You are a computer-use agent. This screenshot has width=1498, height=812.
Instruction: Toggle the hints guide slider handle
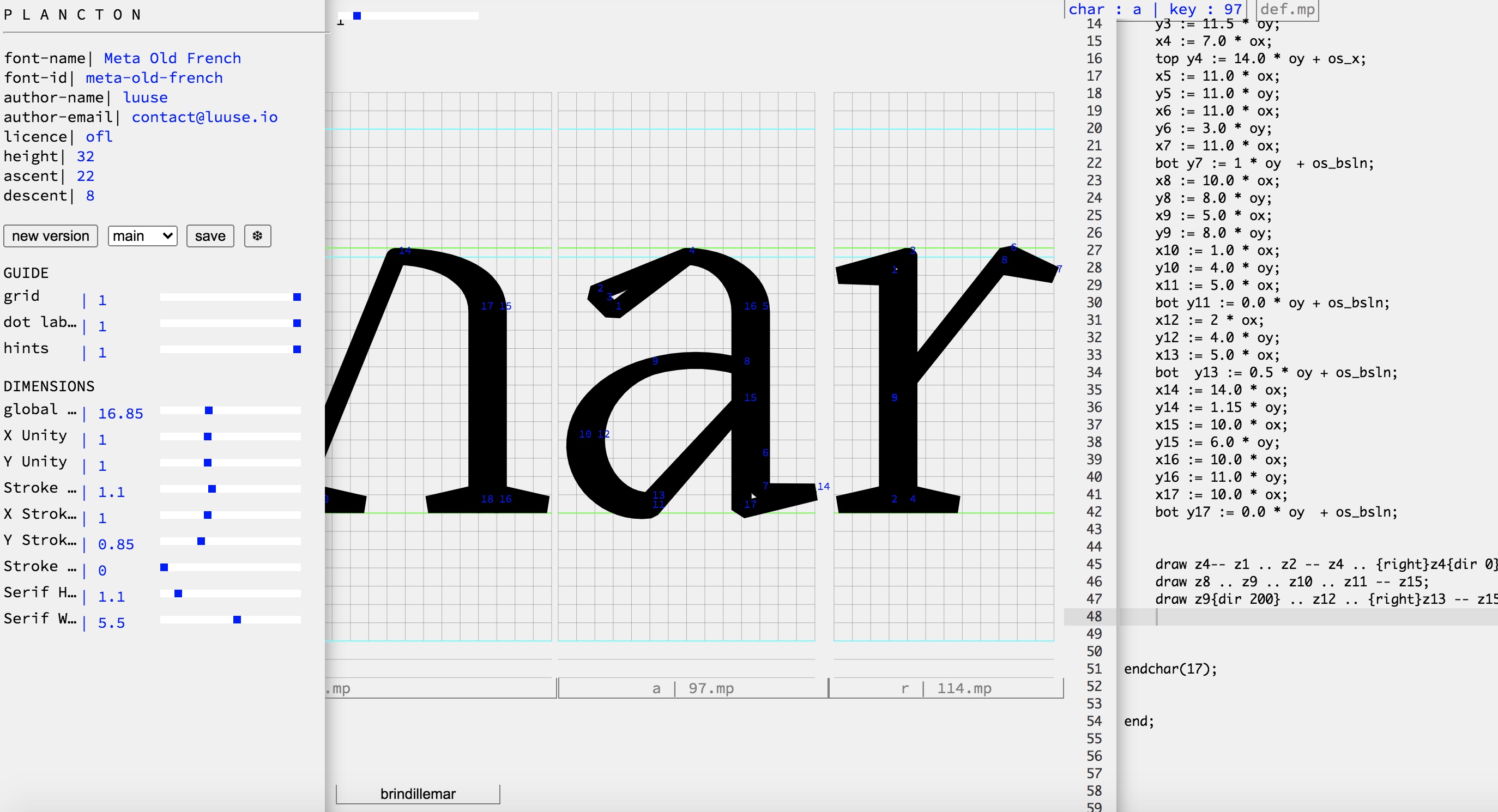pos(297,349)
